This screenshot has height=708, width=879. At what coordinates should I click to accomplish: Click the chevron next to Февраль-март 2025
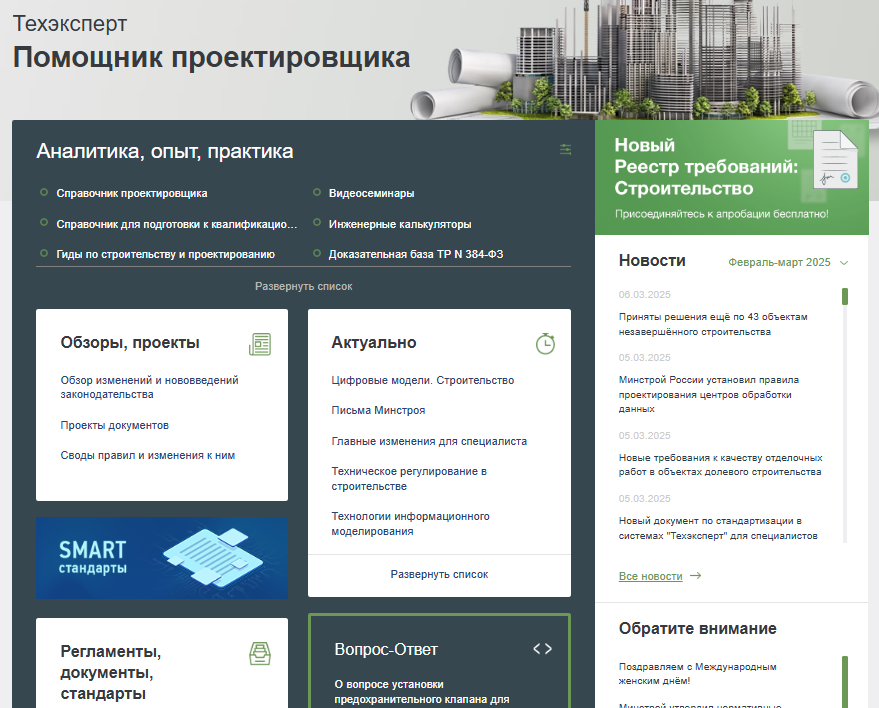point(844,262)
